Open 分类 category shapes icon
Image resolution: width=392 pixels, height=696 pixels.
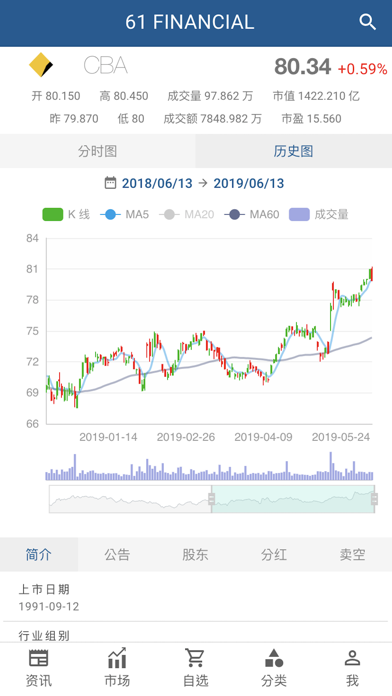click(274, 658)
